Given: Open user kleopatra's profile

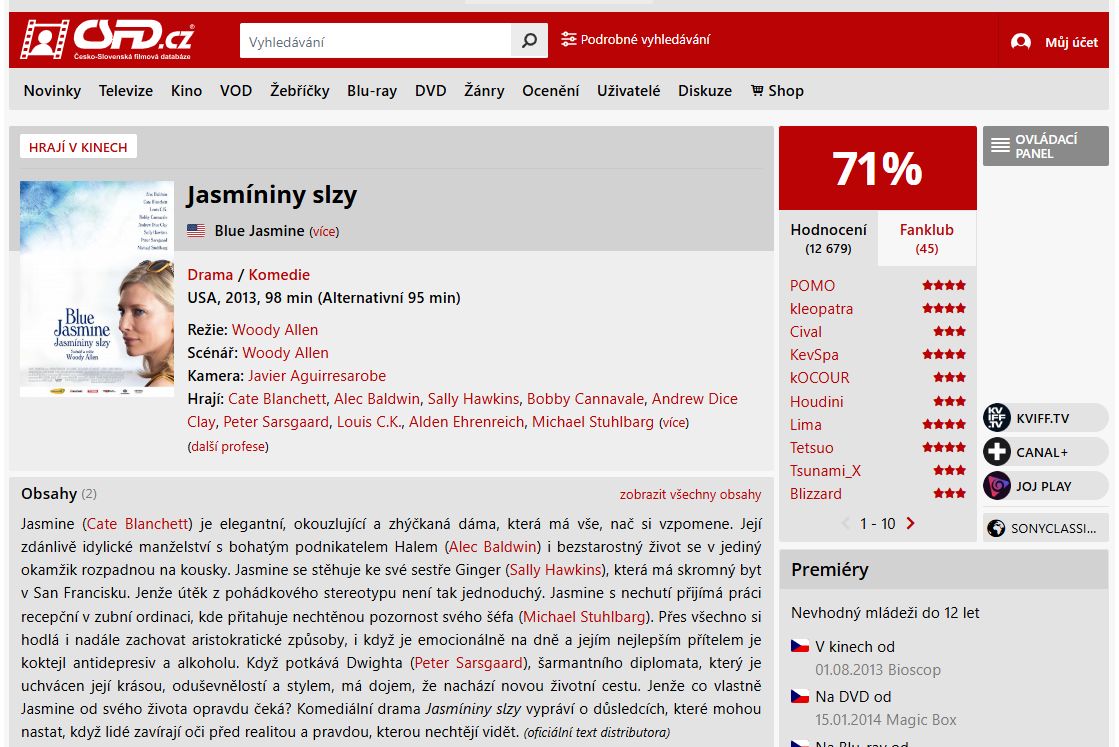Looking at the screenshot, I should pos(821,309).
